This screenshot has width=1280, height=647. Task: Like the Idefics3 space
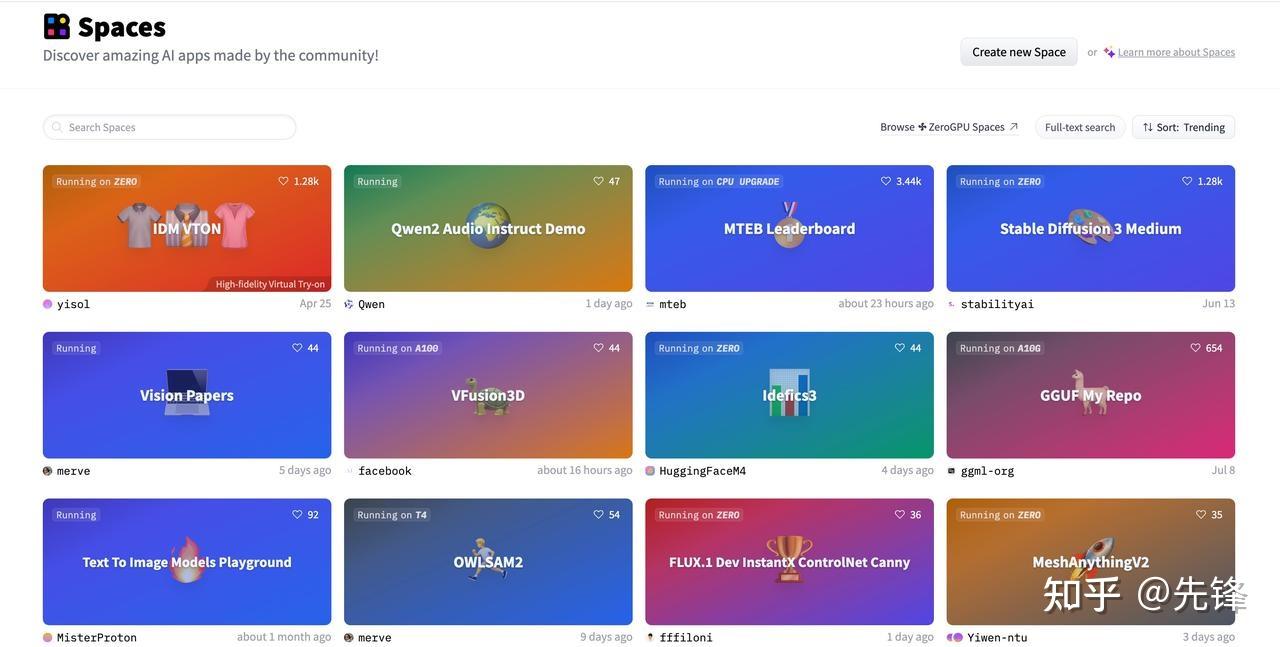pos(899,348)
